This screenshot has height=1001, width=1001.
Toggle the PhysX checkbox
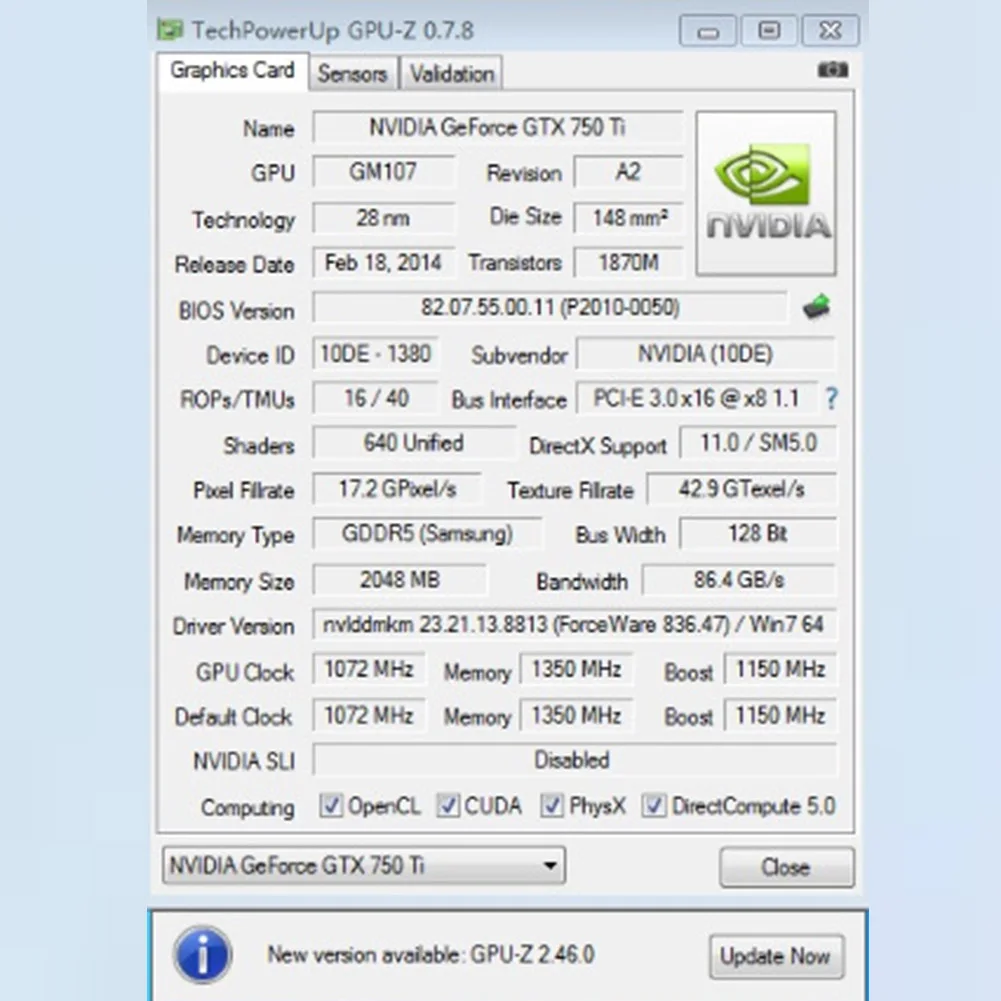tap(552, 806)
